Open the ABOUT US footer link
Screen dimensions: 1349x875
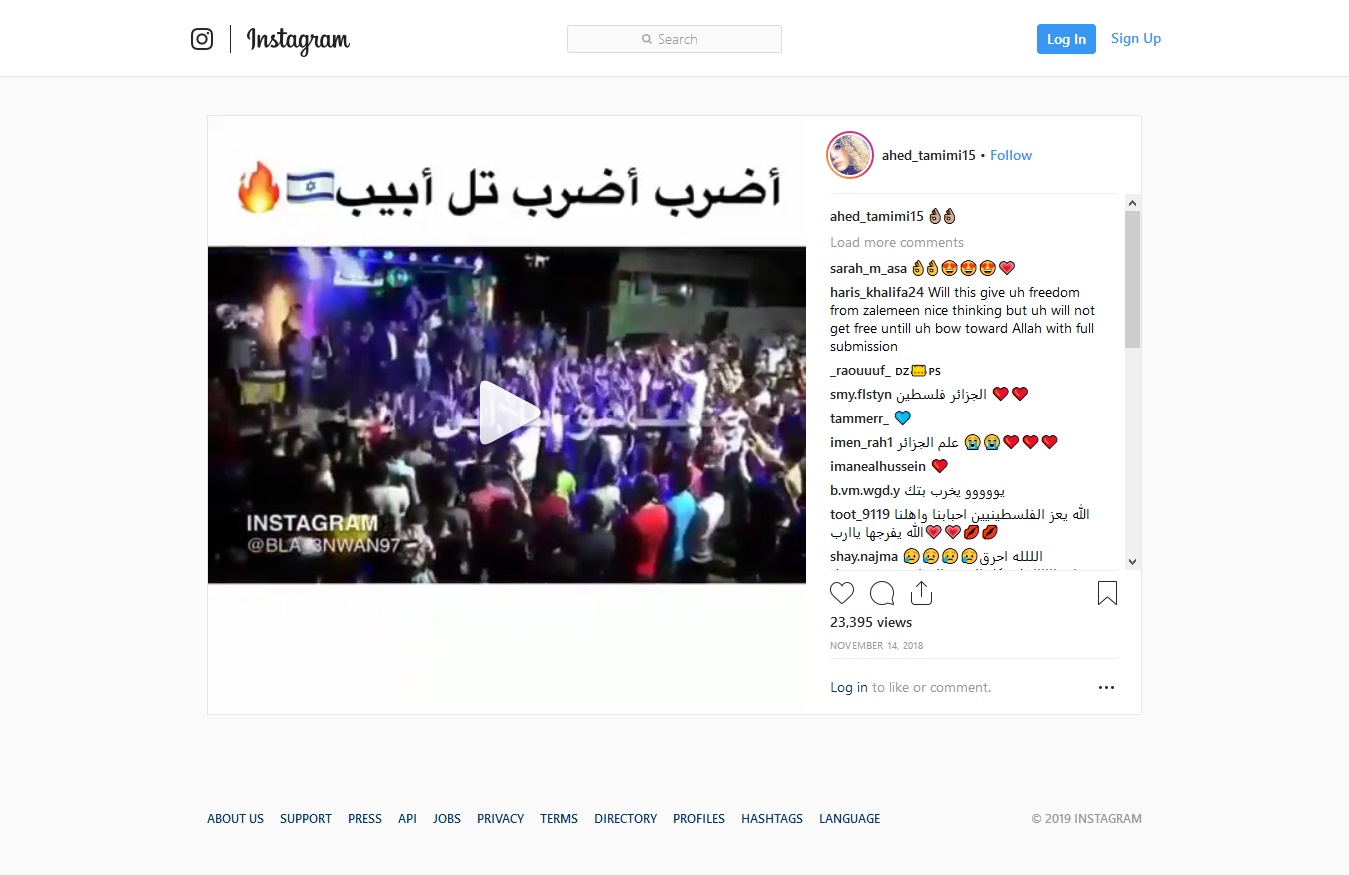pos(235,818)
